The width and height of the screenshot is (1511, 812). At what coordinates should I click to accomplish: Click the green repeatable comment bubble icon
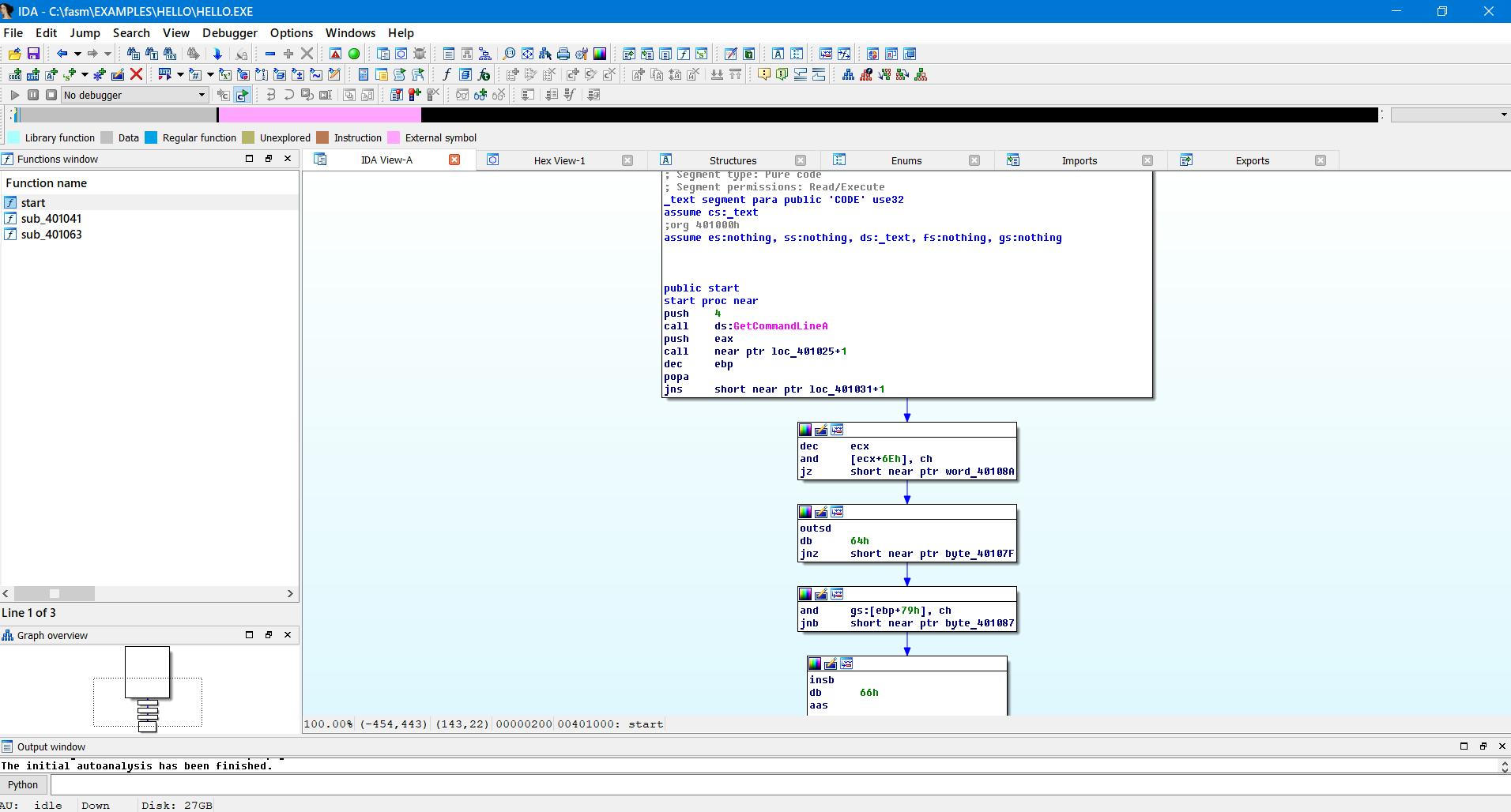[782, 74]
